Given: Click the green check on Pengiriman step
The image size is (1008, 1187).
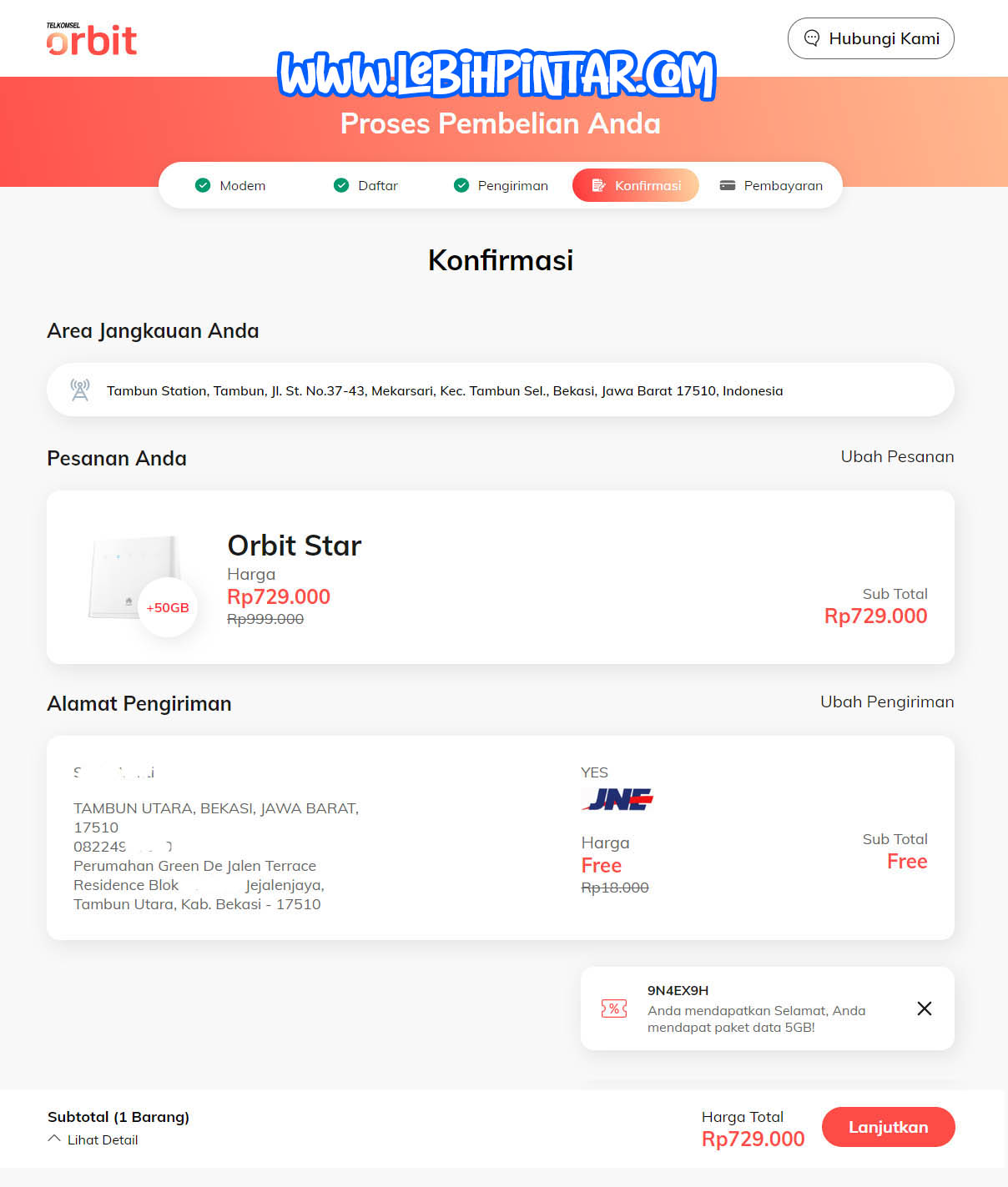Looking at the screenshot, I should click(x=461, y=185).
